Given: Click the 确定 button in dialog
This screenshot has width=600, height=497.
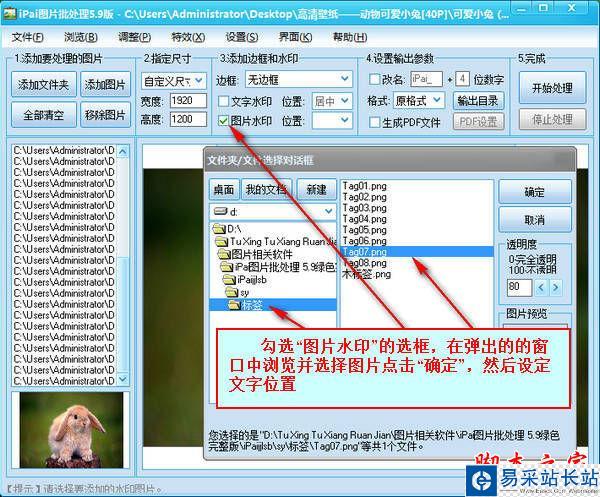Looking at the screenshot, I should click(535, 191).
